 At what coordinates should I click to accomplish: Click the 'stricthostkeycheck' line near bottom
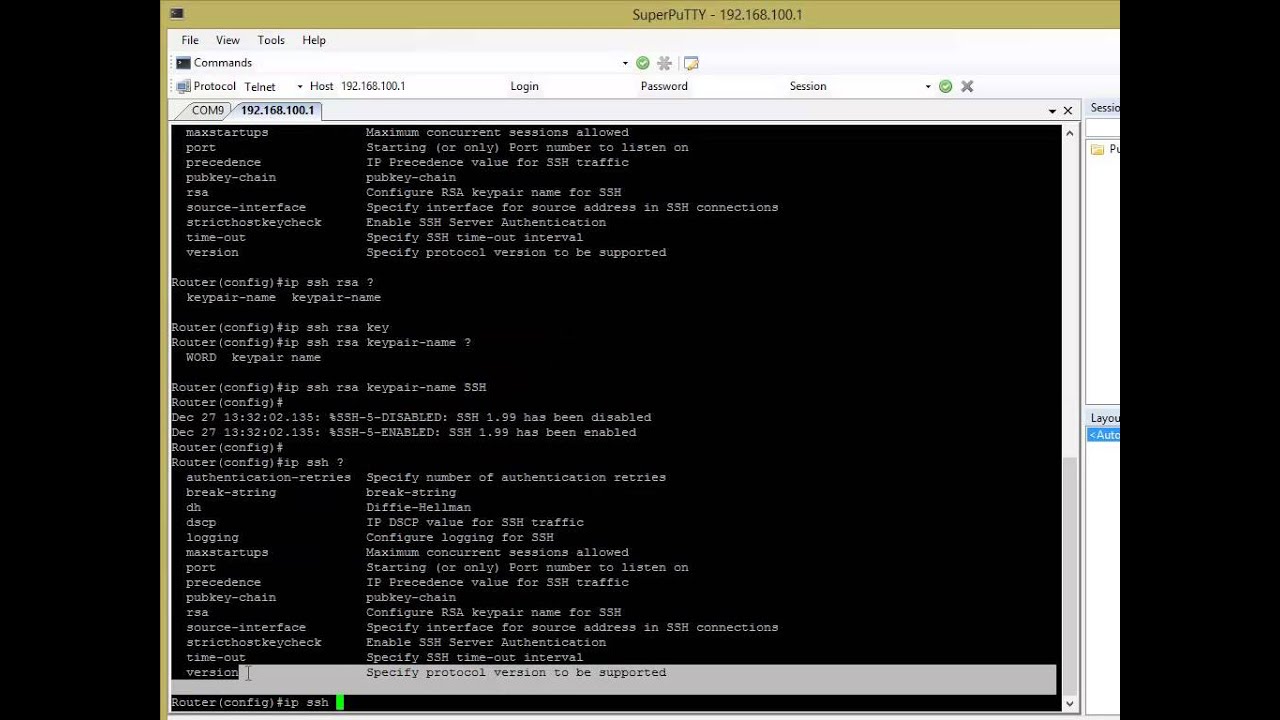pos(396,642)
